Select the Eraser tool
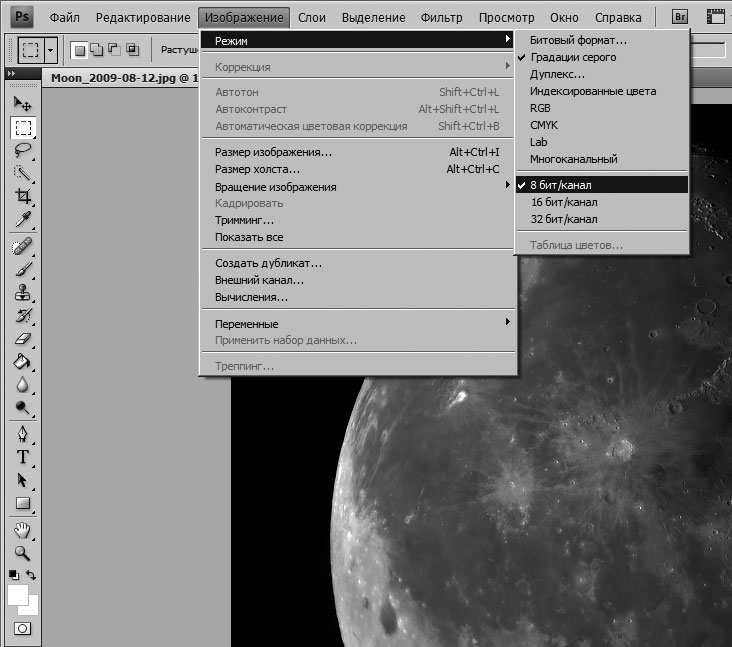This screenshot has height=647, width=732. [x=22, y=338]
